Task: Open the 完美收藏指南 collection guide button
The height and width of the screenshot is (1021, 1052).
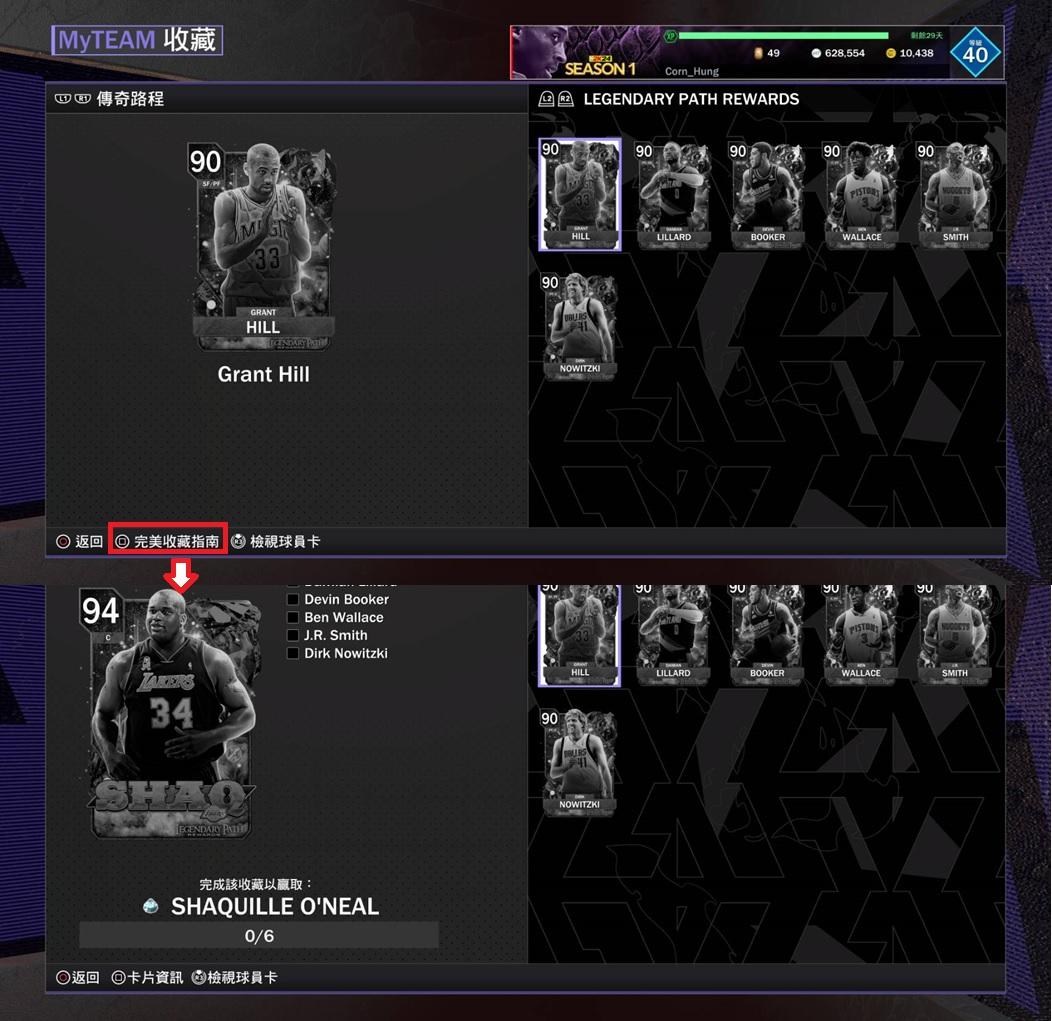Action: 168,541
